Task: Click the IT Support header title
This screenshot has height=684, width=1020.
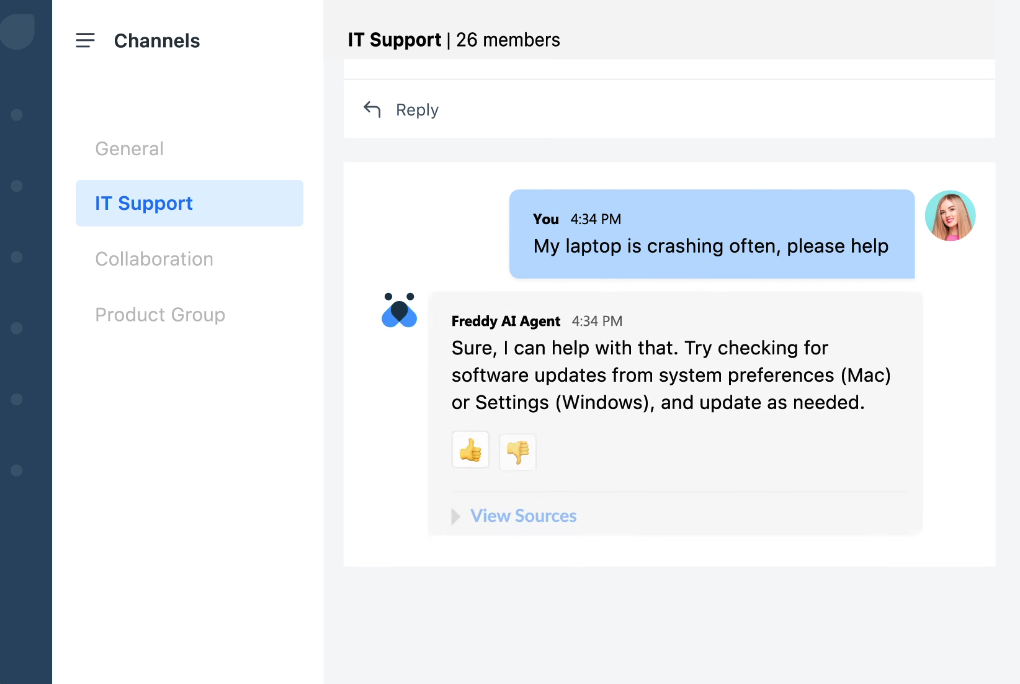Action: pos(394,40)
